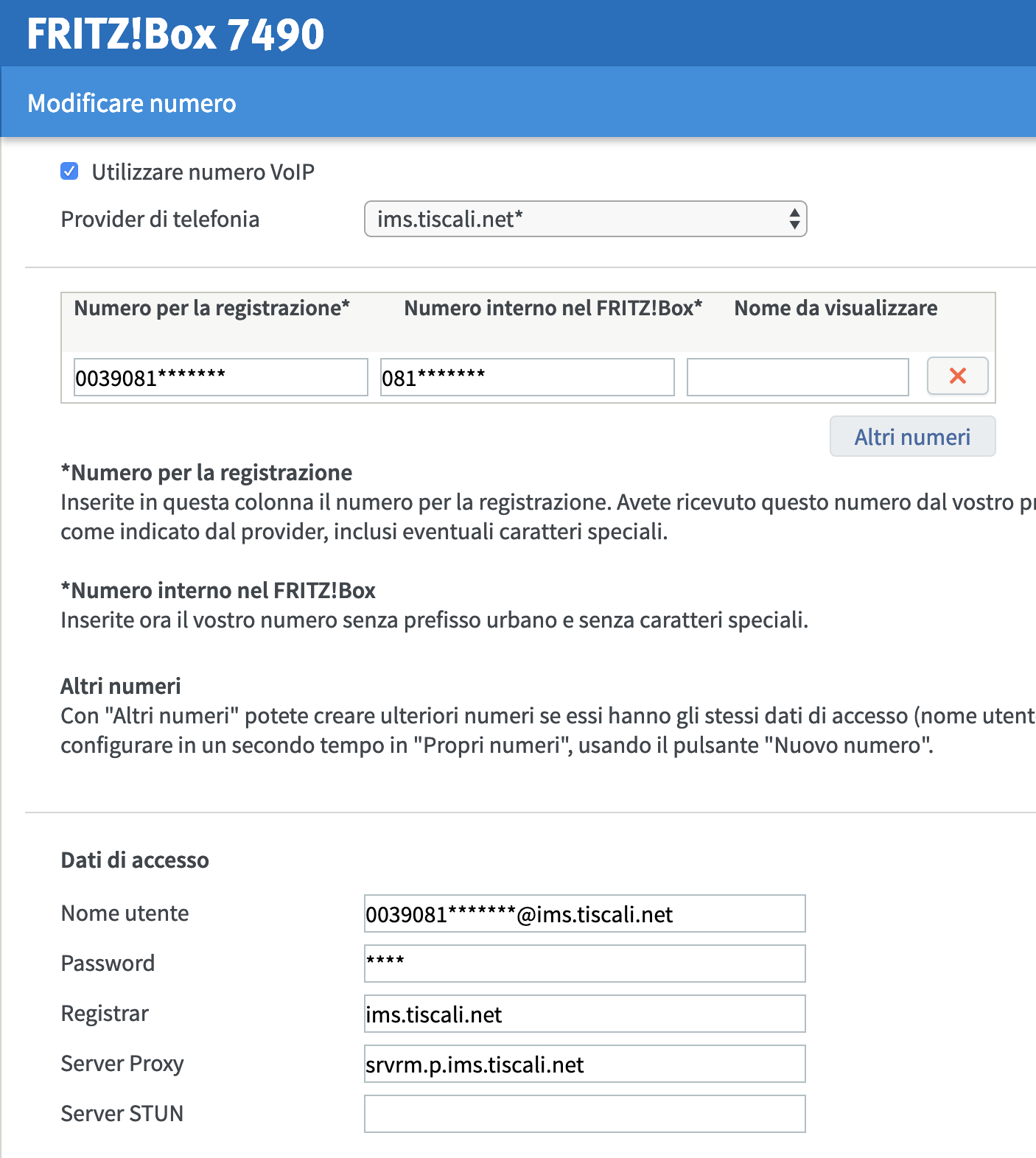Select the Numero interno nel FRITZ!Box field

pyautogui.click(x=528, y=377)
